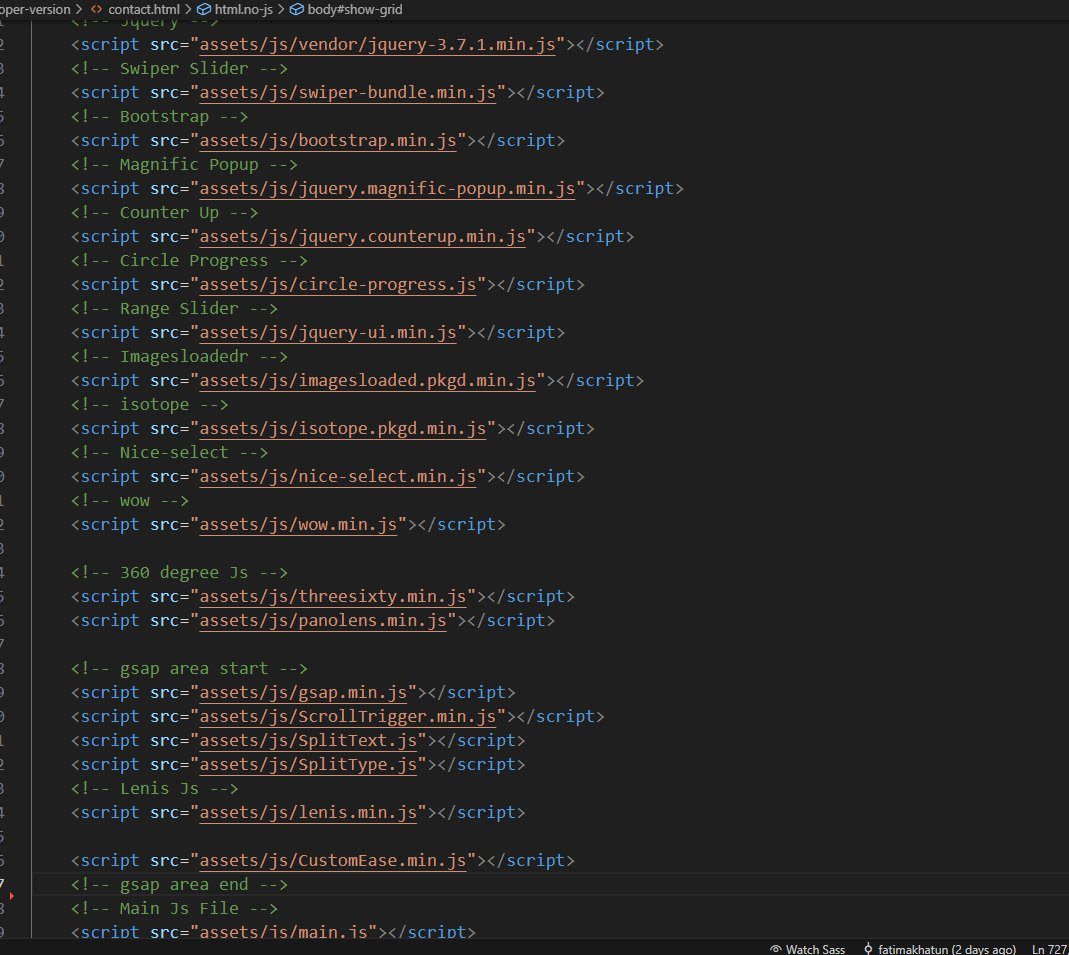Open assets/js/main.js link
1069x955 pixels.
[x=284, y=931]
